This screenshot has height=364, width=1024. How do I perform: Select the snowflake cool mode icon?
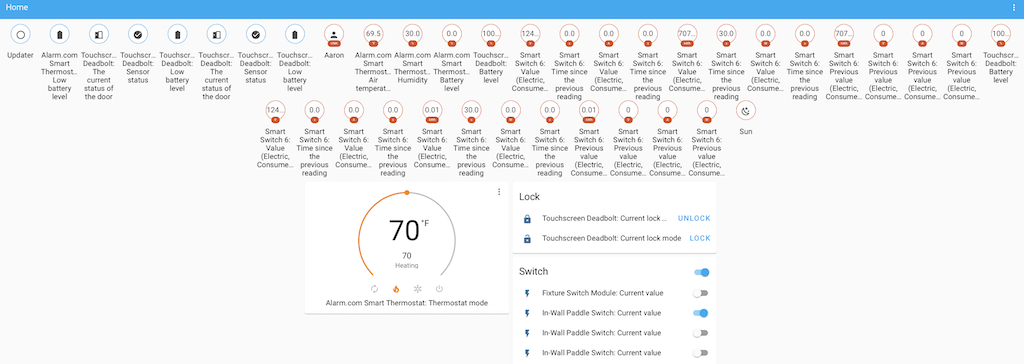point(417,289)
